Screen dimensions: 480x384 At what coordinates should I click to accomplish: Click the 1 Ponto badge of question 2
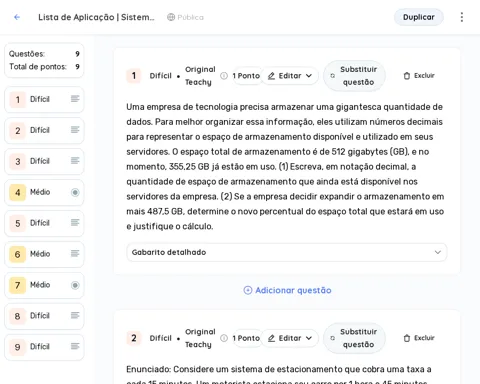[x=246, y=338]
